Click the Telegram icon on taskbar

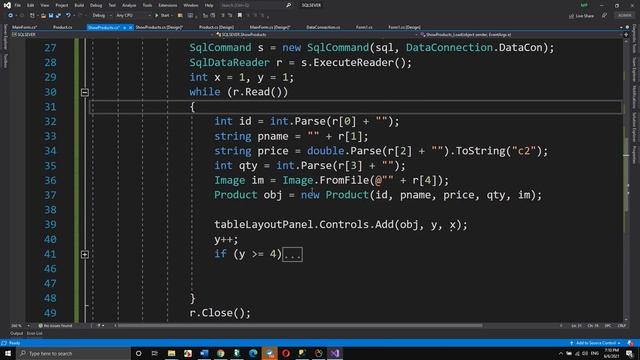[269, 353]
